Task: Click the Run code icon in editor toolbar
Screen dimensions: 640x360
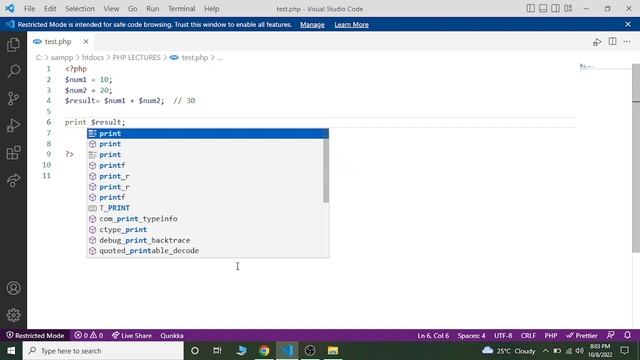Action: (597, 42)
